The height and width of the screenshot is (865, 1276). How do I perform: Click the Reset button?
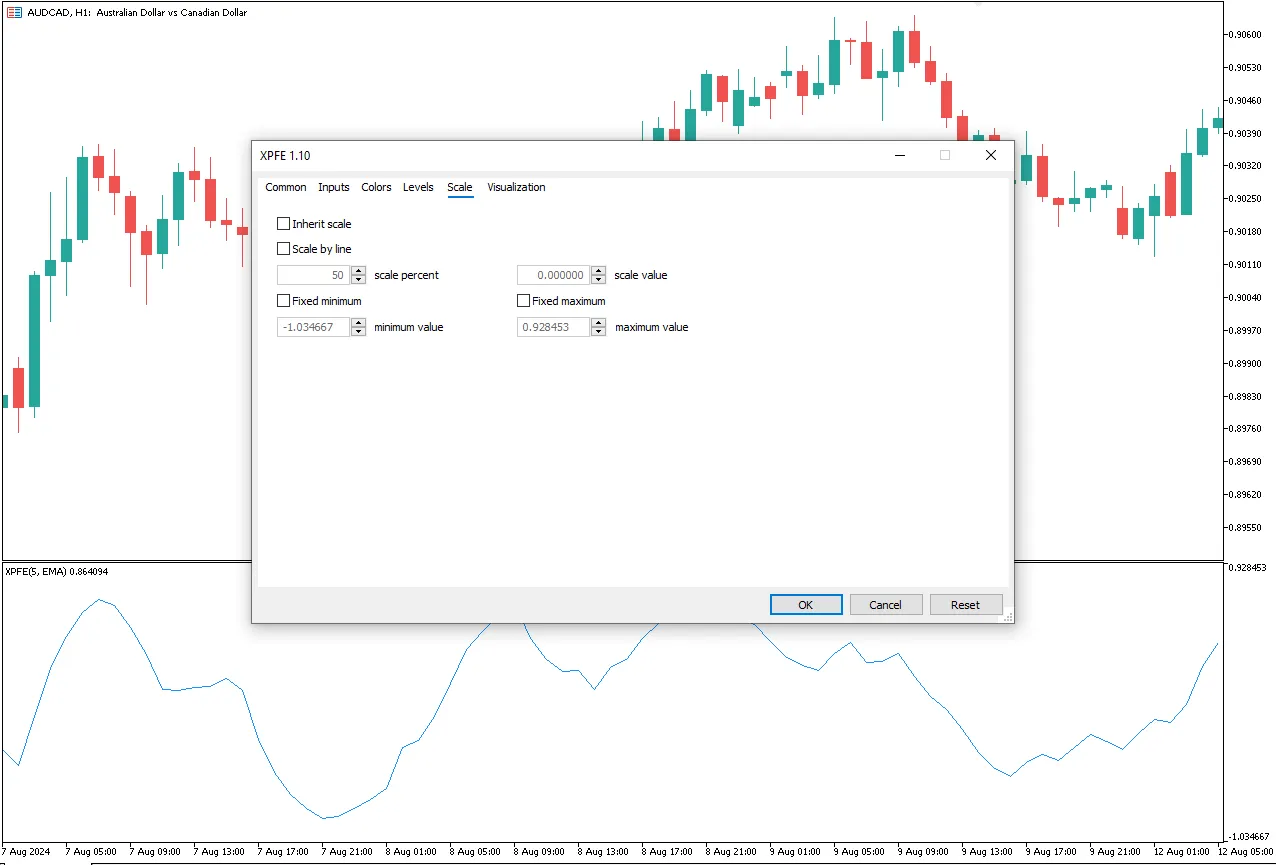pyautogui.click(x=965, y=605)
